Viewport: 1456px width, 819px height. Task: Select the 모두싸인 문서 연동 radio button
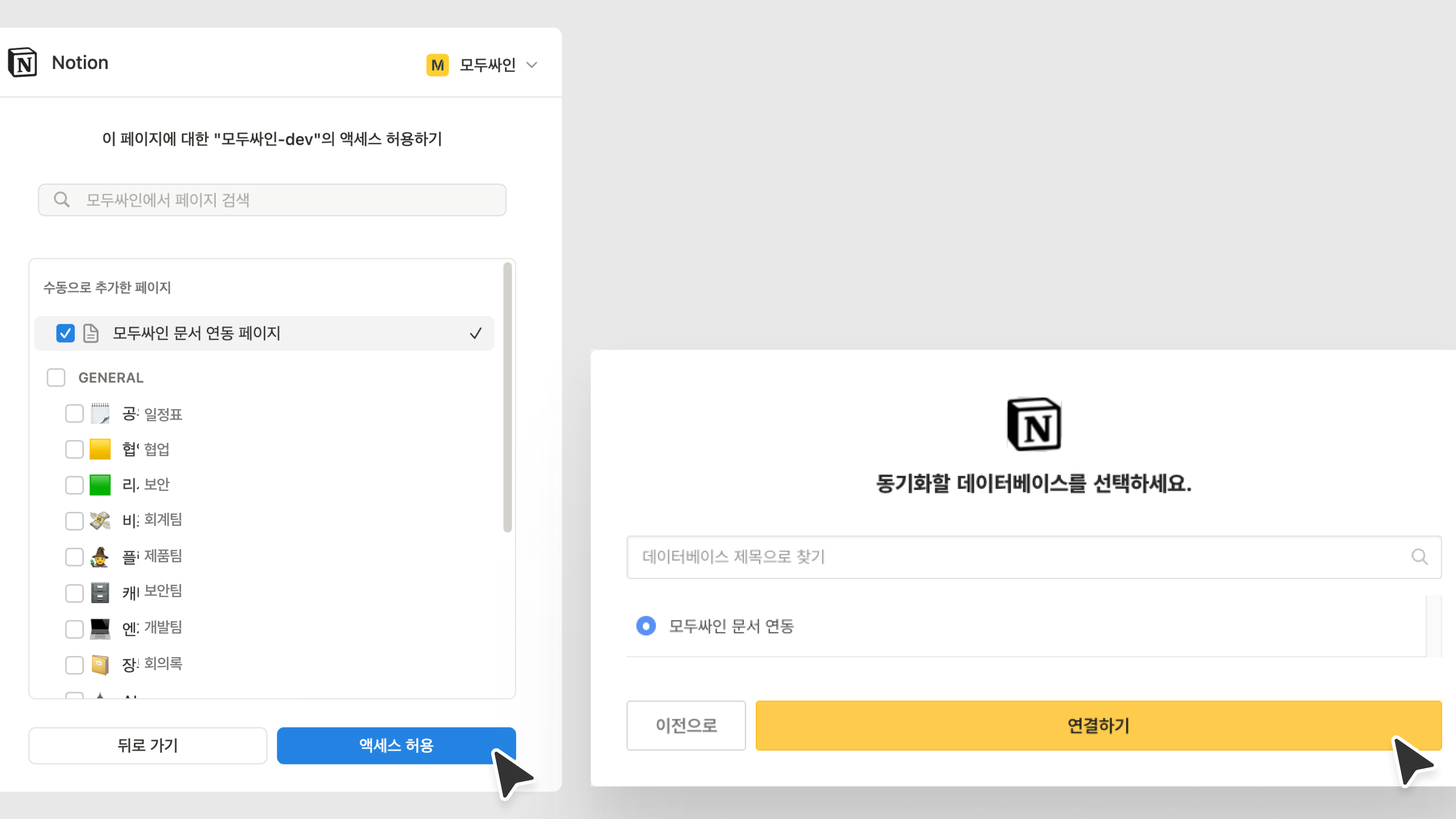pos(645,626)
